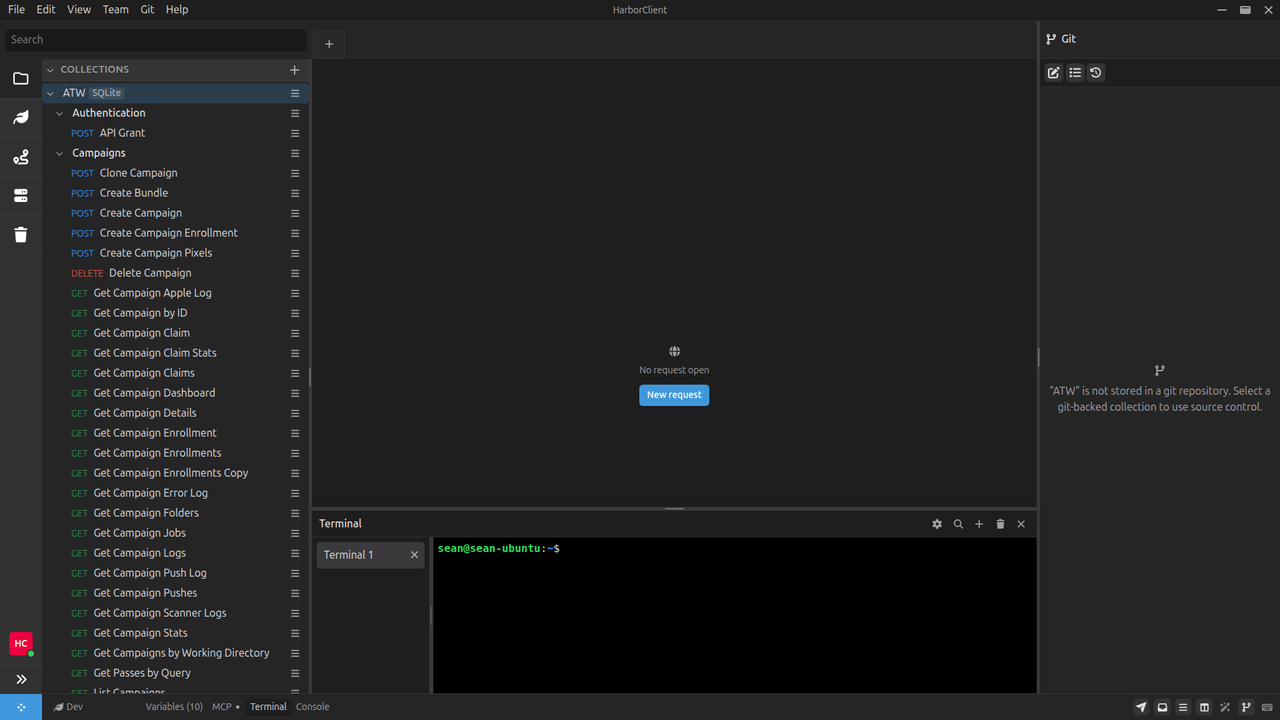1280x720 pixels.
Task: Switch to the Console tab
Action: point(312,707)
